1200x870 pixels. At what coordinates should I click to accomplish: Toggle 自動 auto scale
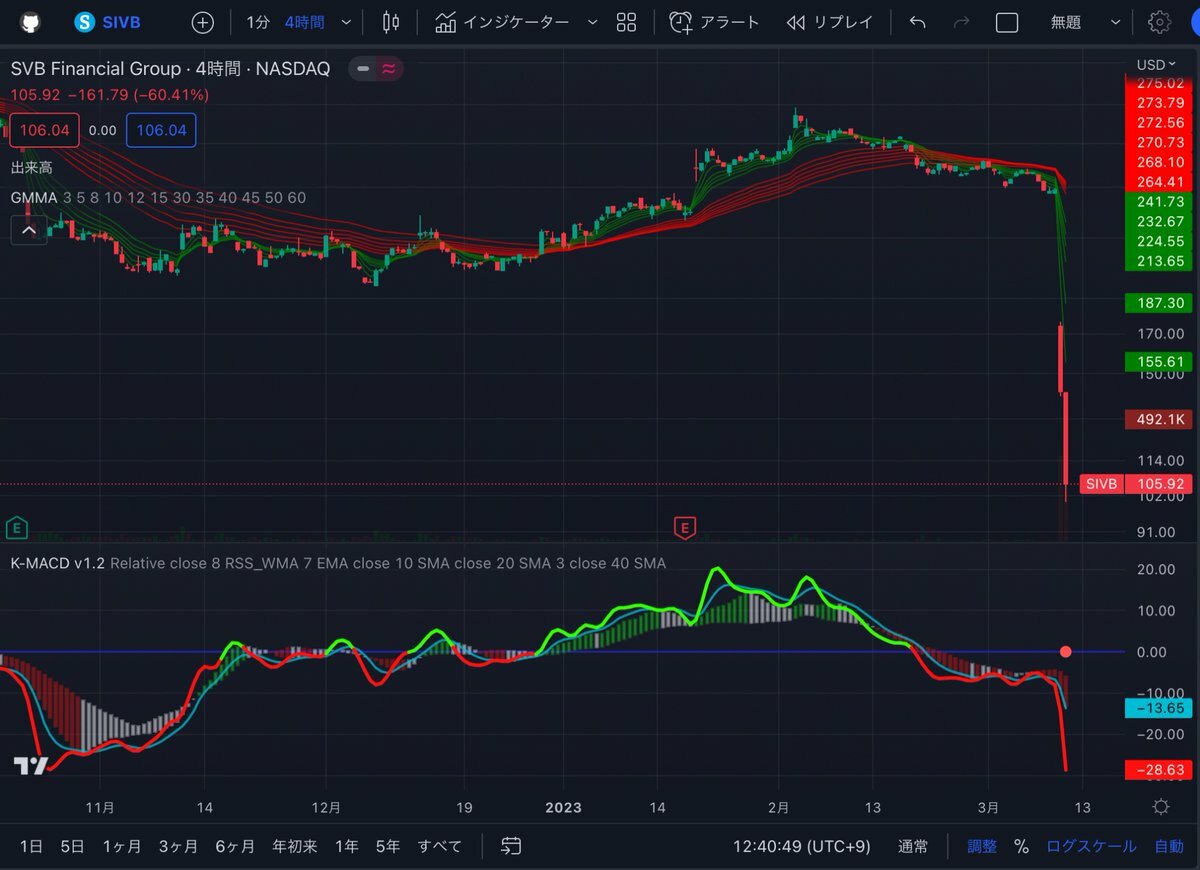(x=1169, y=846)
